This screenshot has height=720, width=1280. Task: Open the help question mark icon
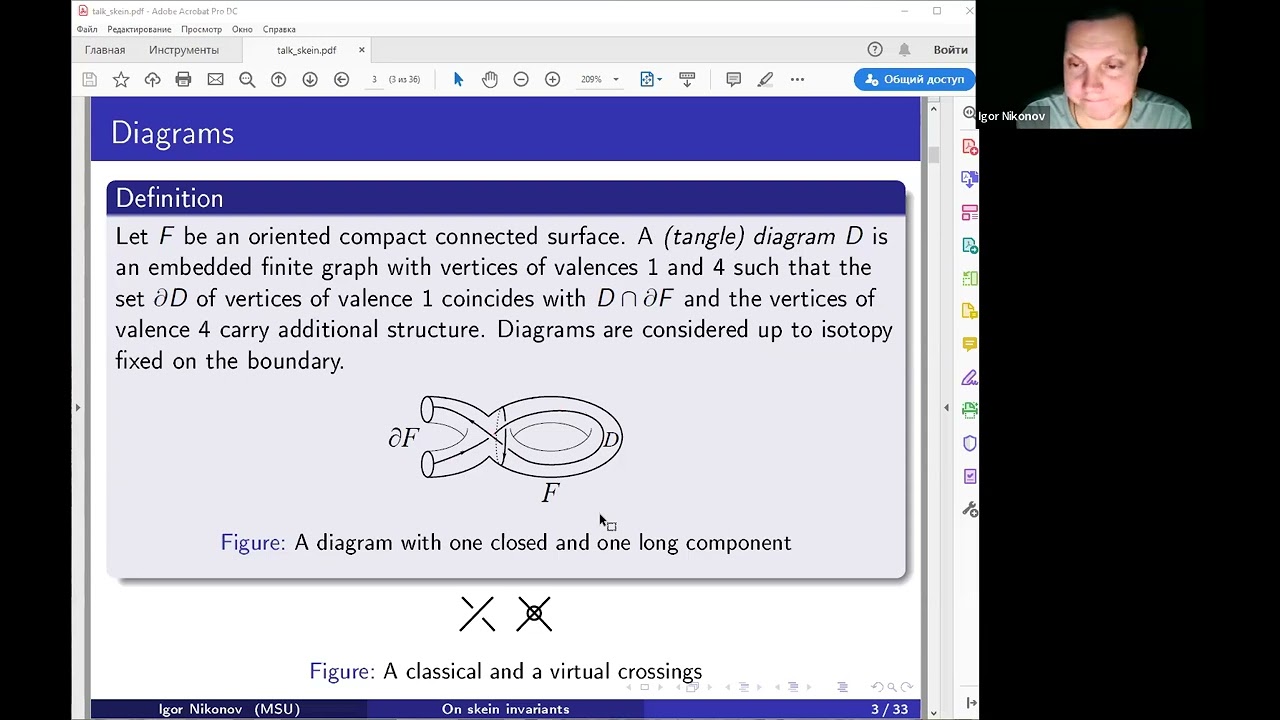(875, 50)
